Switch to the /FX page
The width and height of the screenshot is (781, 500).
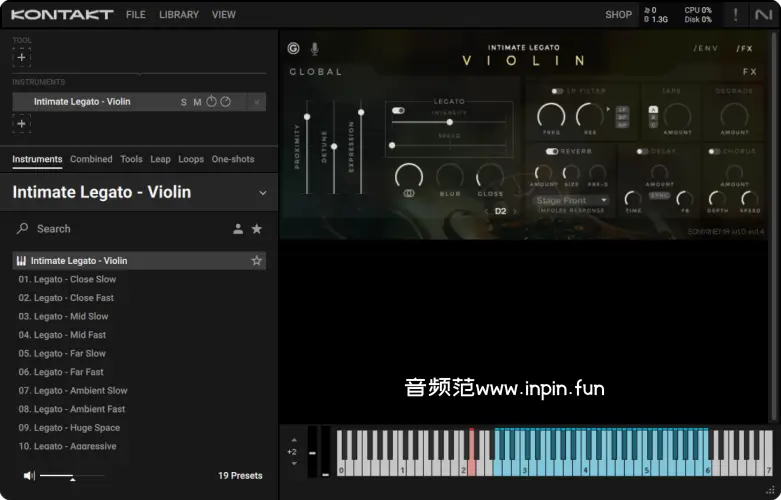coord(744,48)
